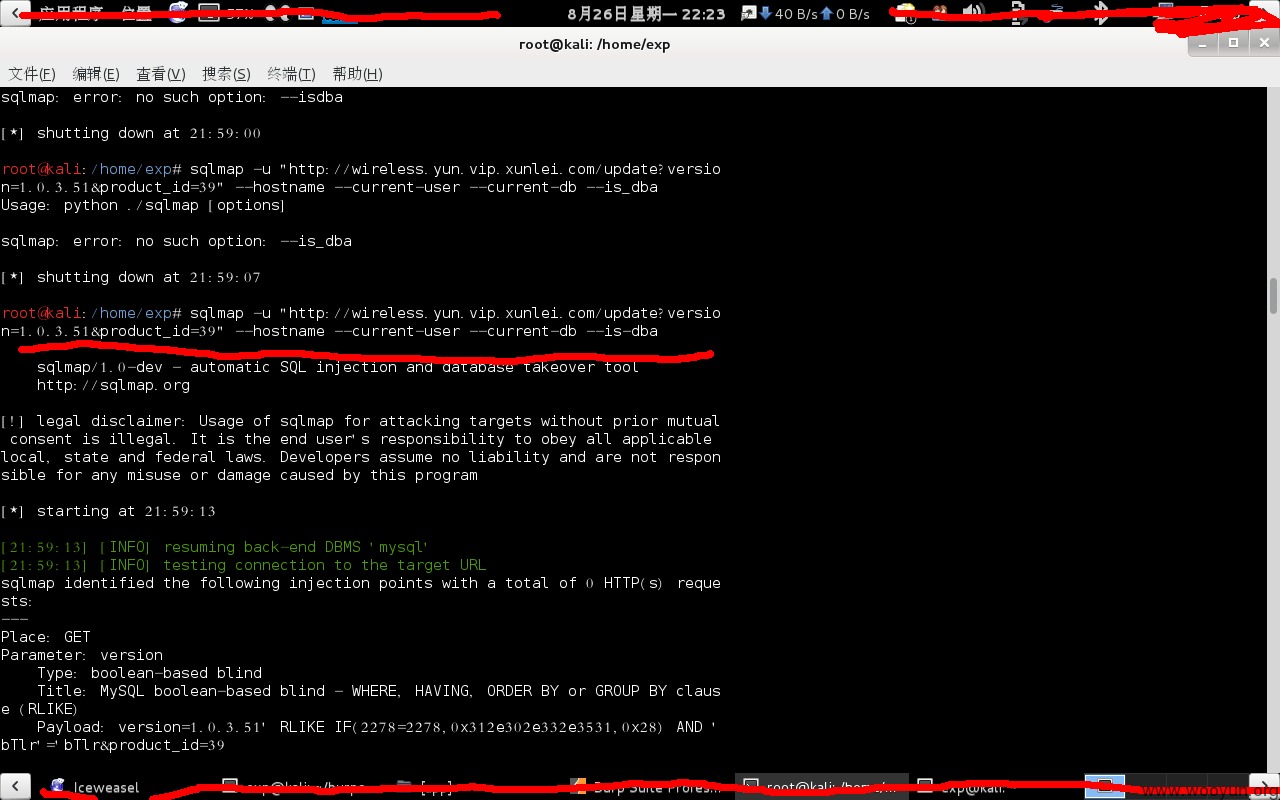The width and height of the screenshot is (1280, 800).
Task: Close the root@kali terminal window
Action: click(x=1263, y=42)
